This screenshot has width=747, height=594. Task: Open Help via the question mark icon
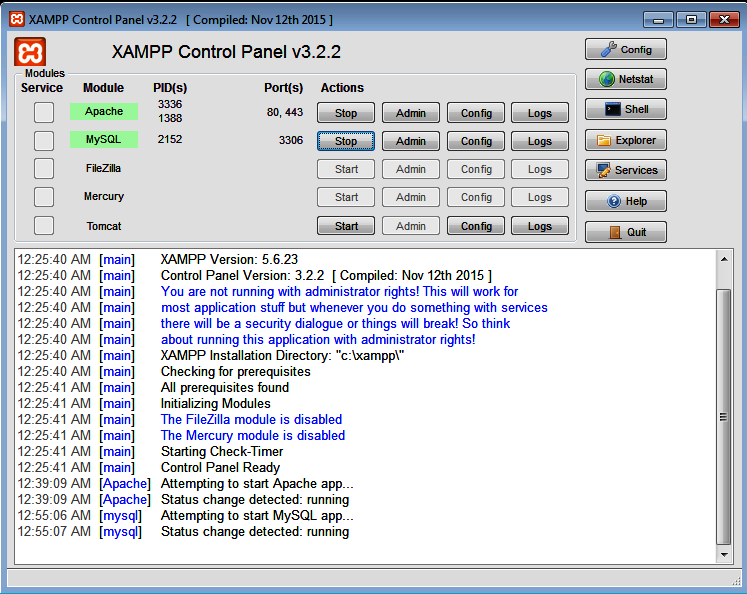coord(625,201)
